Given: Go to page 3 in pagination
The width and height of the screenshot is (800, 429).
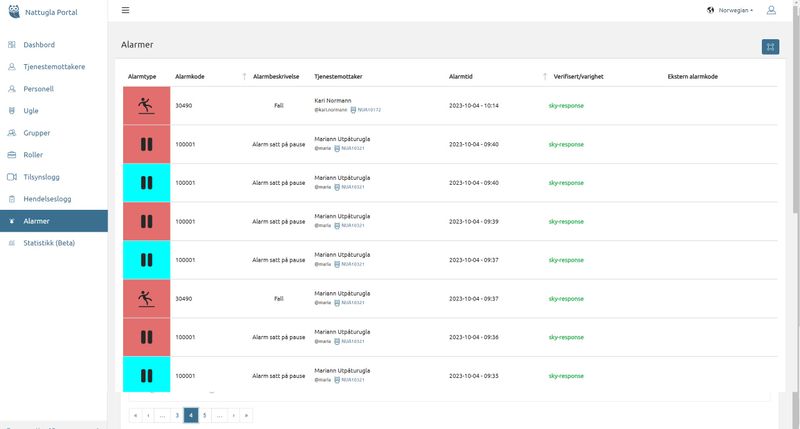Looking at the screenshot, I should pos(177,414).
